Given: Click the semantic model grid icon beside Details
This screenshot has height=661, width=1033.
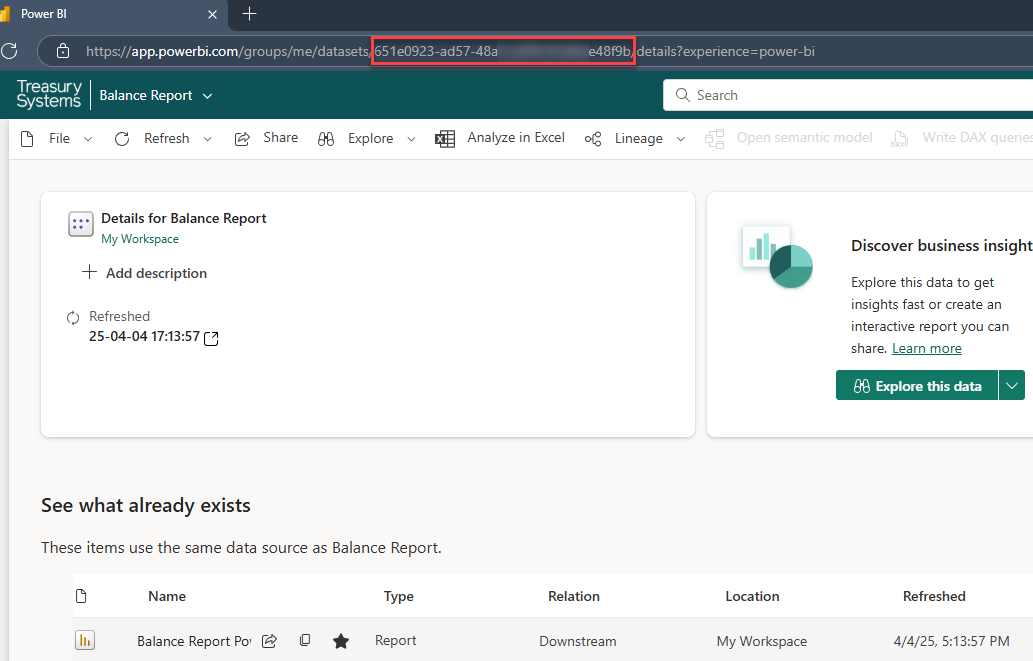Looking at the screenshot, I should tap(80, 224).
